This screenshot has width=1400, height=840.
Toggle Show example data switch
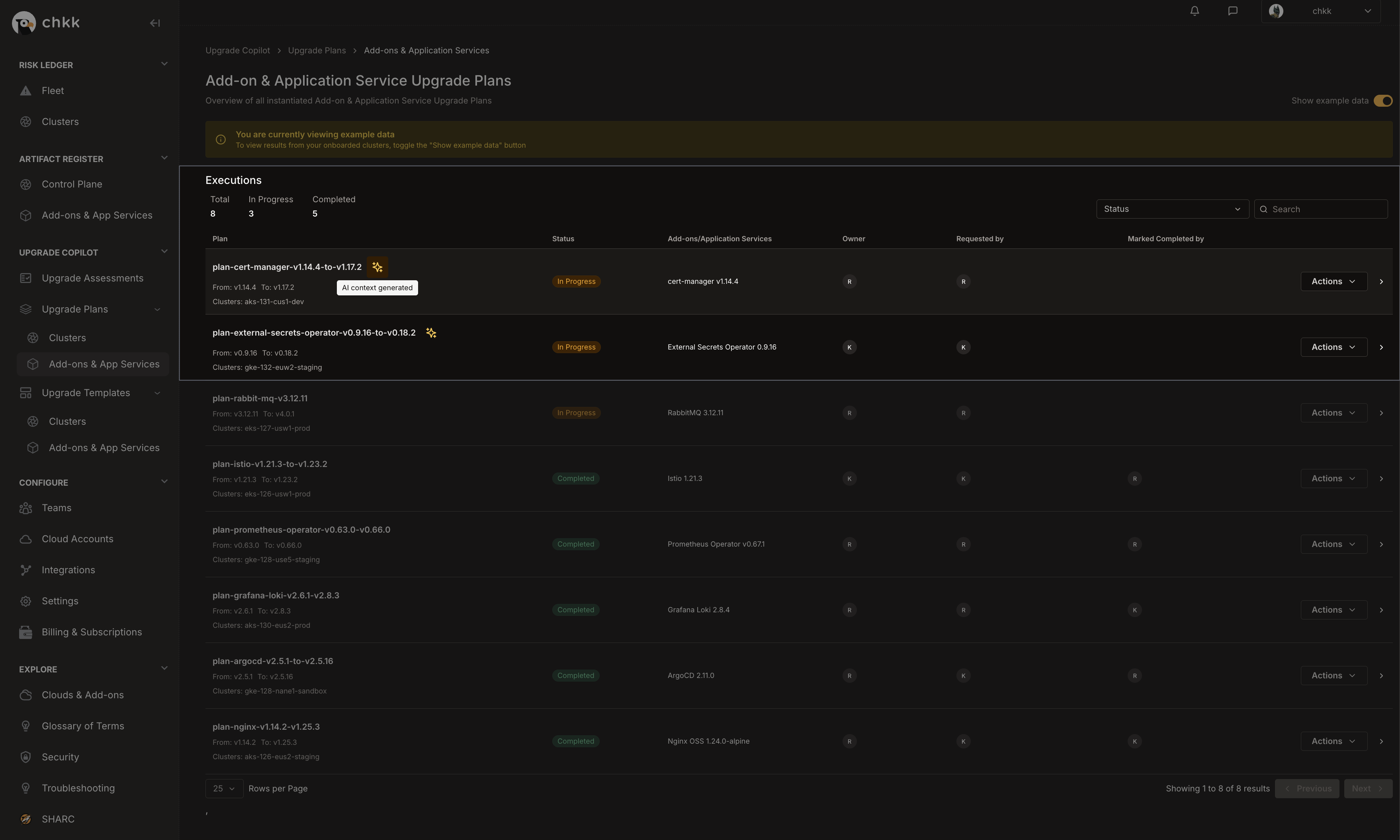tap(1382, 101)
